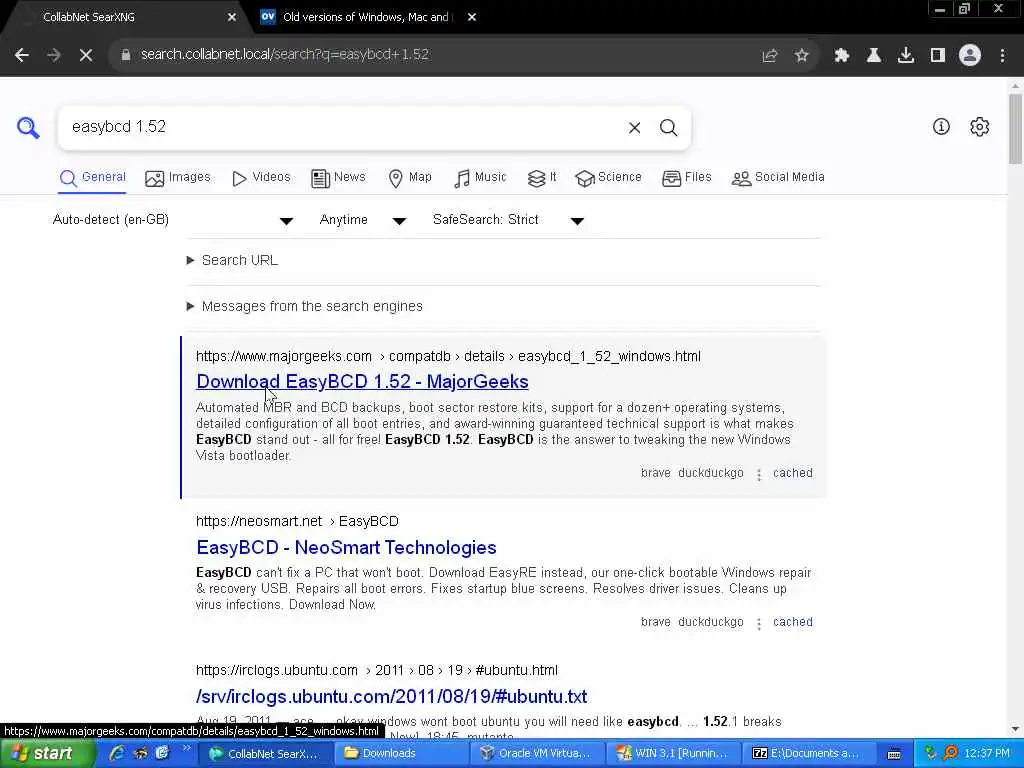This screenshot has width=1024, height=768.
Task: Close the Old versions of Windows tab
Action: [472, 17]
